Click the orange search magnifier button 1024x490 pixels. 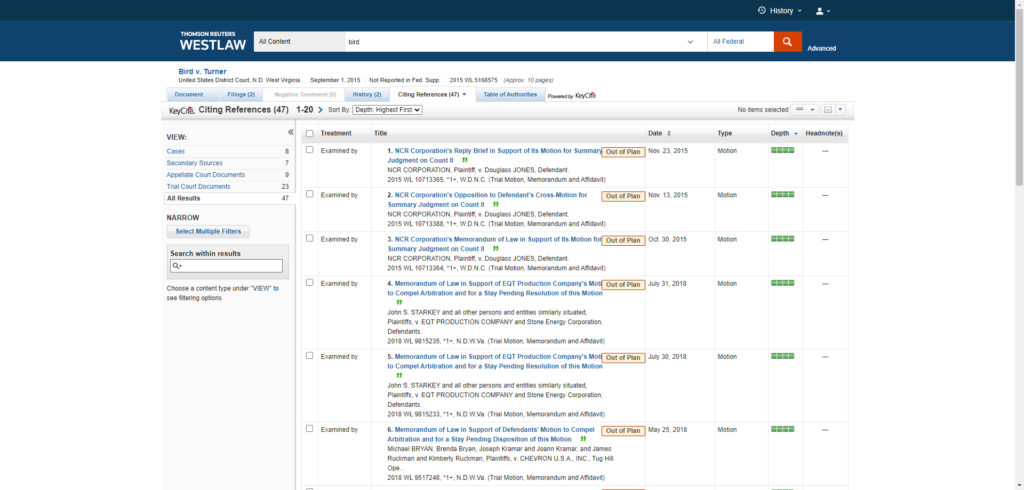787,42
